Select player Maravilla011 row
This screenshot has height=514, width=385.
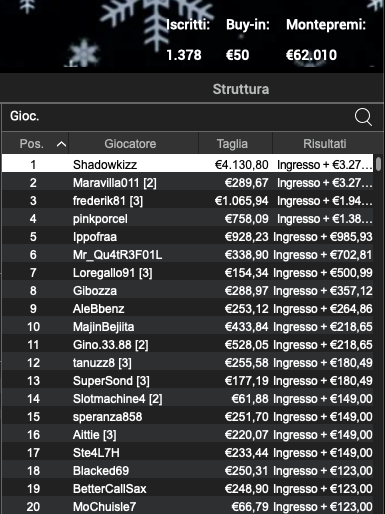[187, 183]
